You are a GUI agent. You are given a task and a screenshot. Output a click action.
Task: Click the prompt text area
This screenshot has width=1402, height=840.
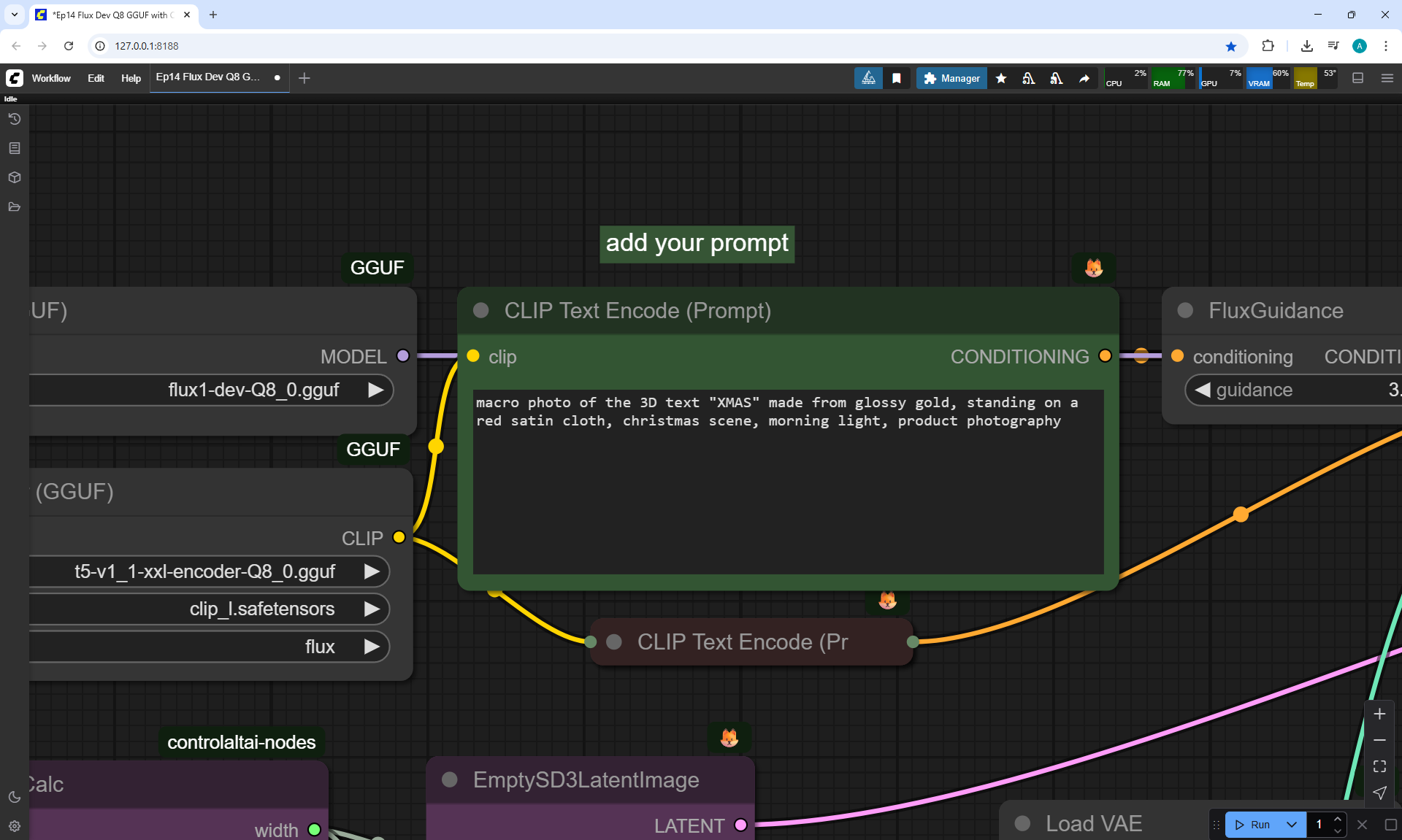click(x=787, y=482)
